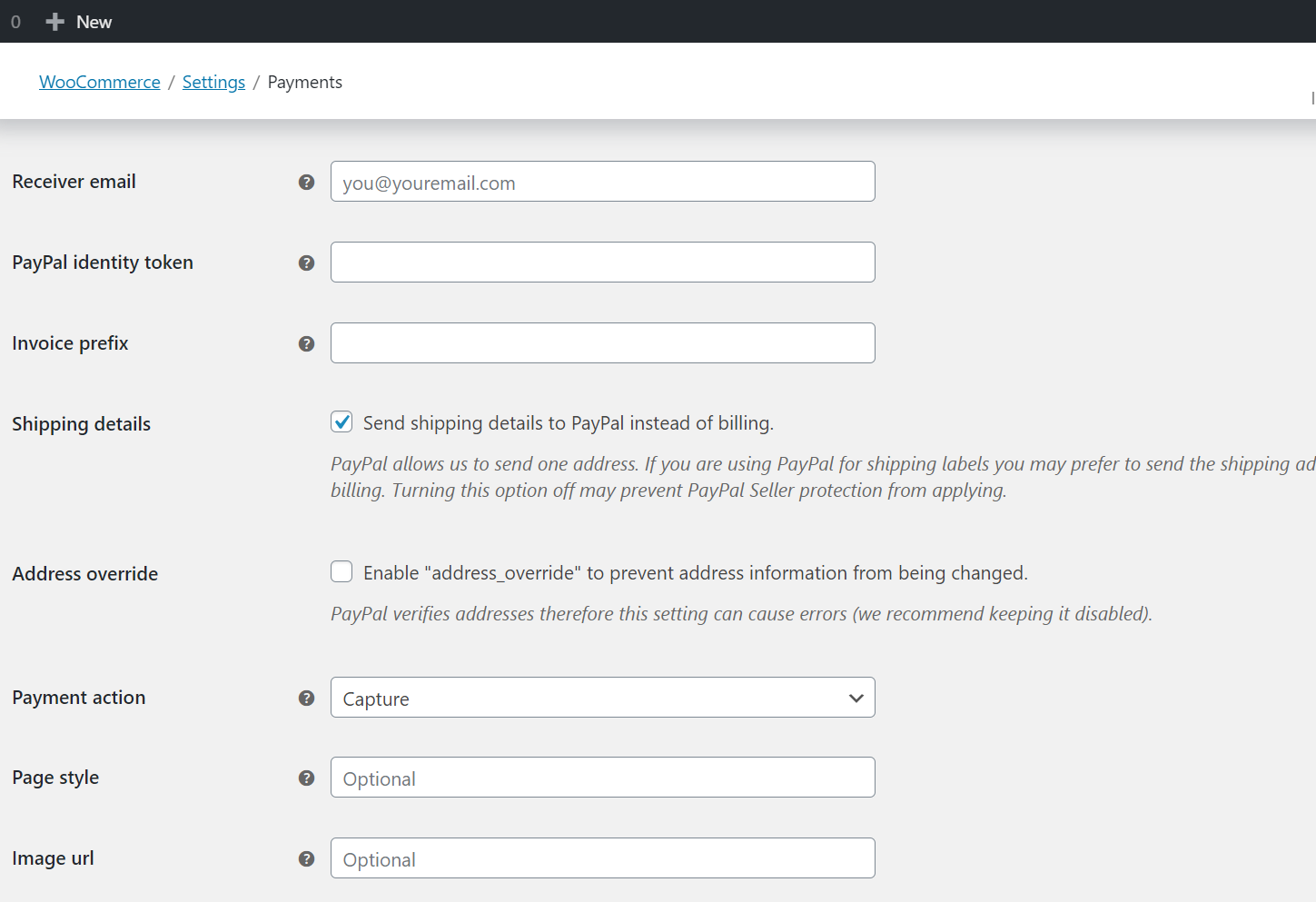Click the Invoice prefix help icon

point(307,344)
